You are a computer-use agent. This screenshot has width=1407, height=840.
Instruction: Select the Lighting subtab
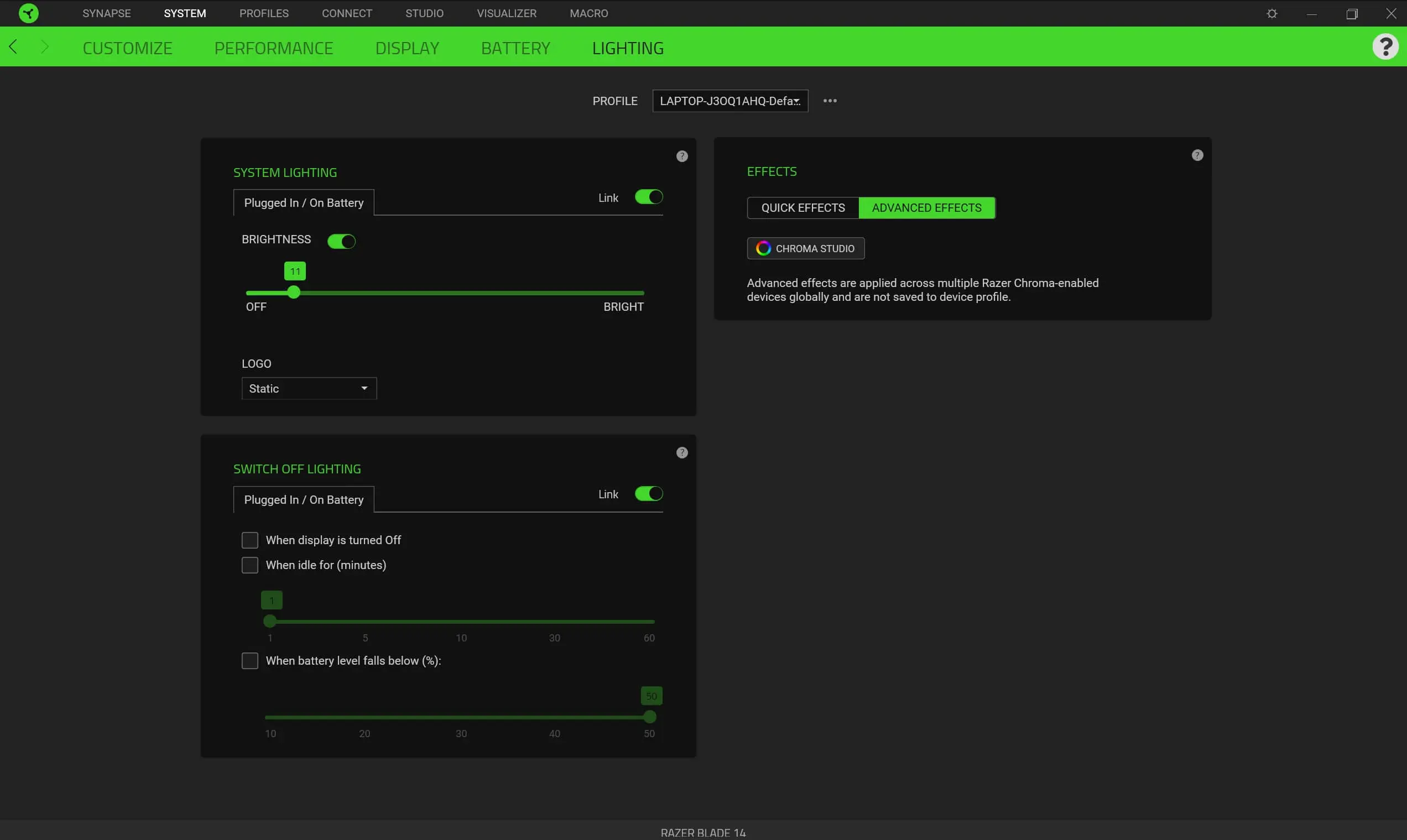628,48
